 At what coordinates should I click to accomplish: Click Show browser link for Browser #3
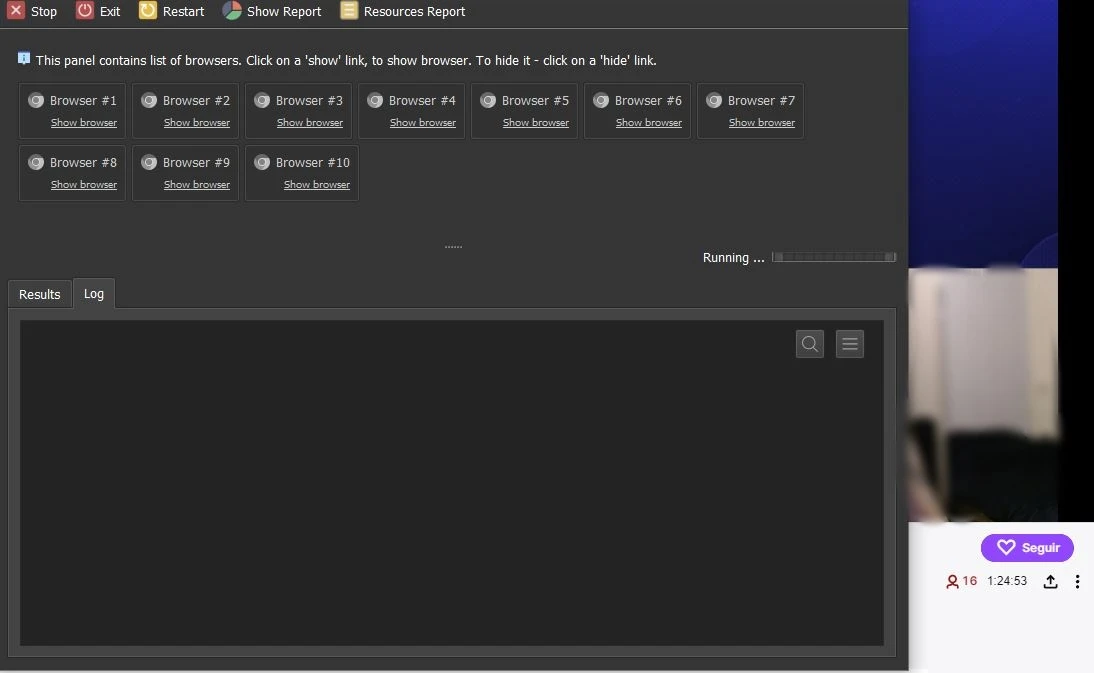(x=310, y=123)
